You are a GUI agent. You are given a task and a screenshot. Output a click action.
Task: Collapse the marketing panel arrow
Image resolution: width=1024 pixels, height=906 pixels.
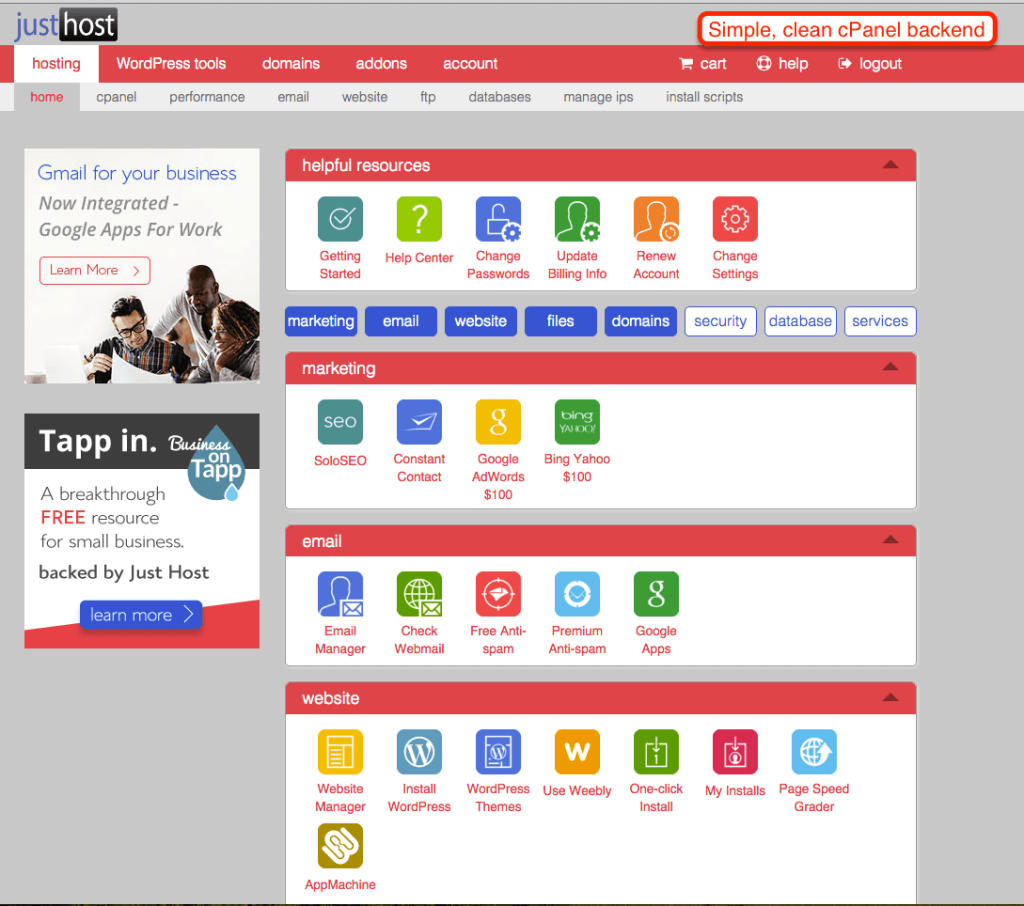click(x=891, y=367)
